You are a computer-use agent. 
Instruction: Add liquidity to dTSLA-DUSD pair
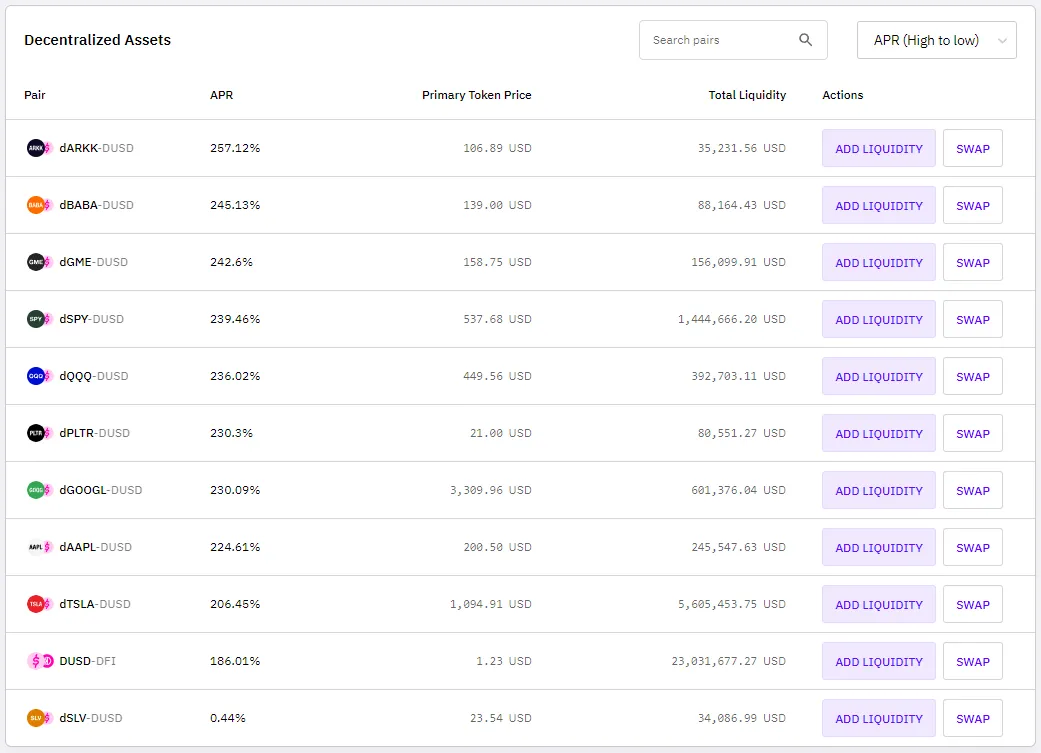click(x=878, y=605)
